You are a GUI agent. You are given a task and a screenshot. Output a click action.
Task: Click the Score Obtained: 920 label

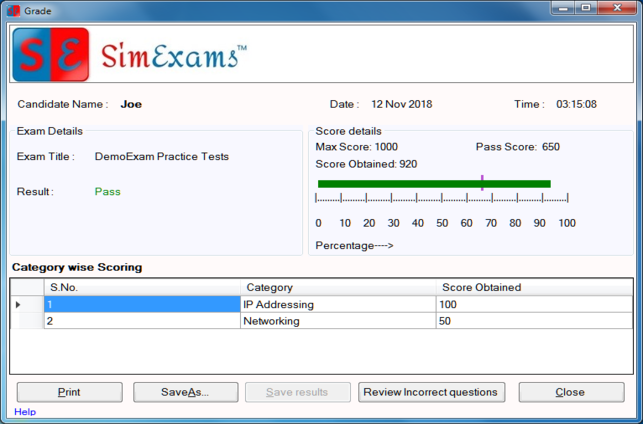pos(366,164)
